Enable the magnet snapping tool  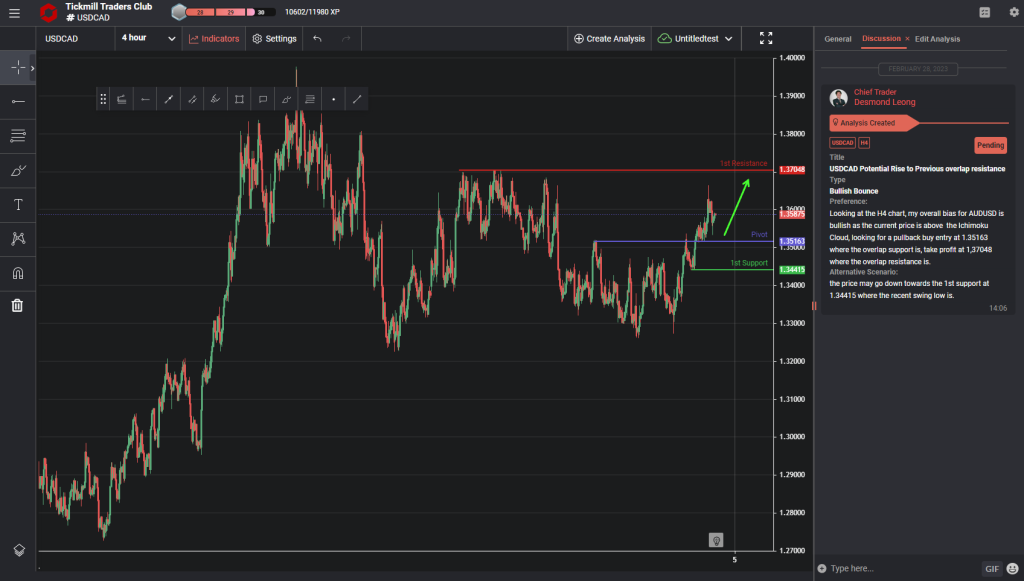[x=16, y=272]
